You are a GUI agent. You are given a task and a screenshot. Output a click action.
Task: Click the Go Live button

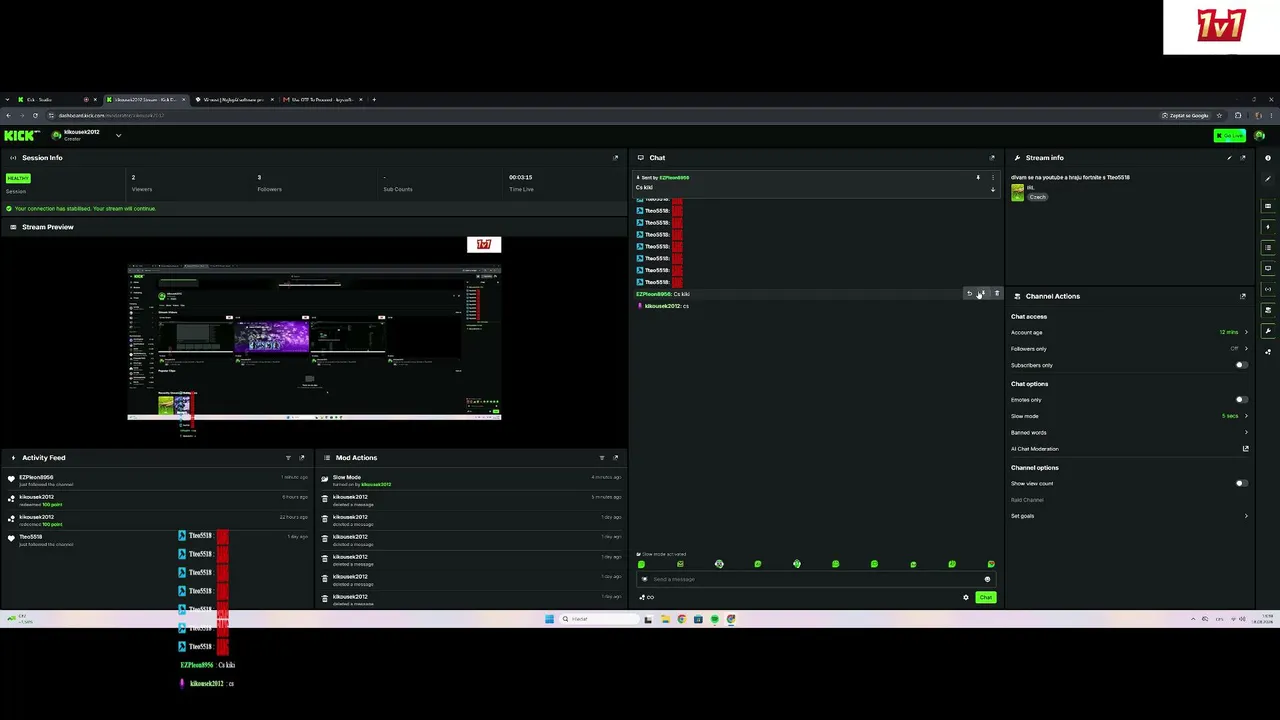[x=1230, y=135]
